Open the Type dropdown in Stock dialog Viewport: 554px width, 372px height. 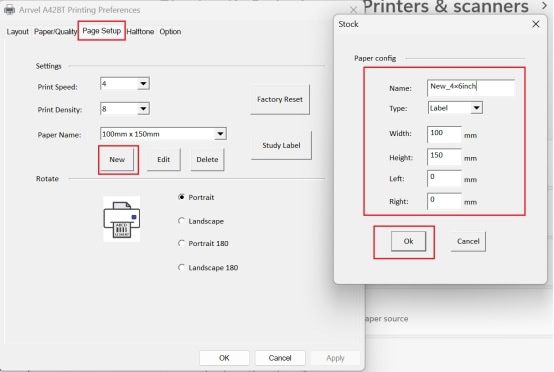click(477, 108)
